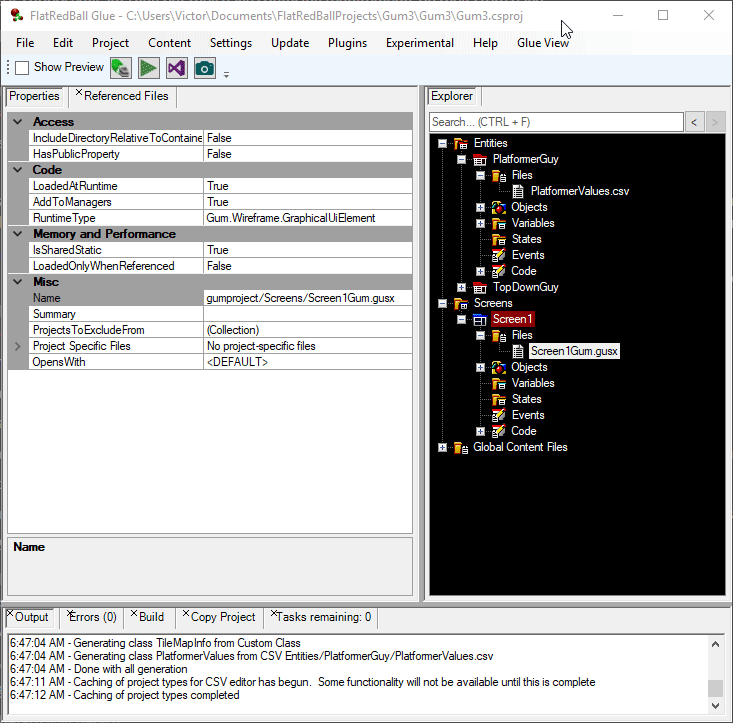Expand the Global Content Files node
The height and width of the screenshot is (723, 733).
[442, 447]
